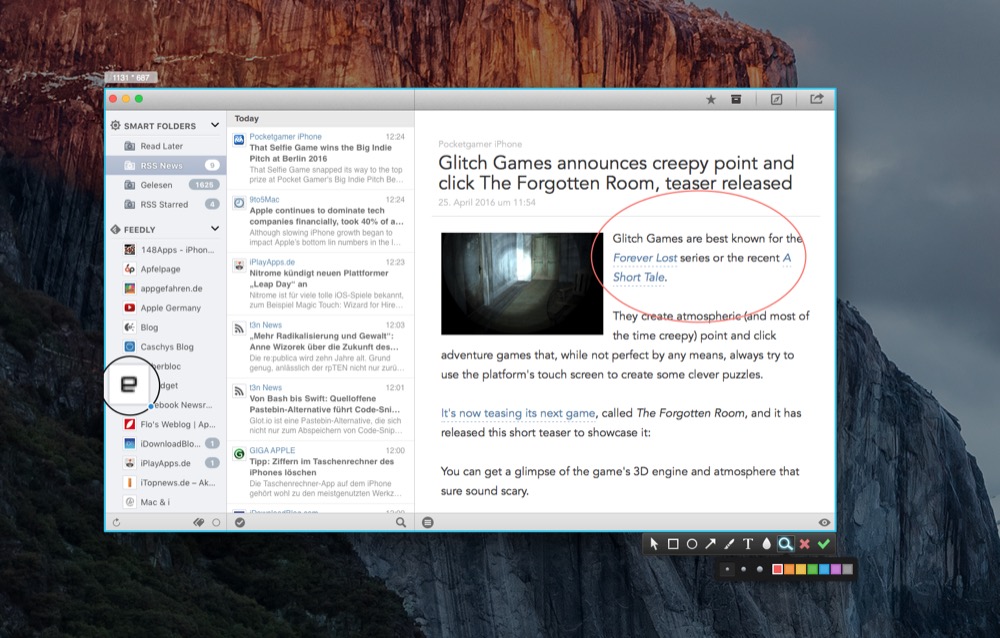This screenshot has width=1000, height=638.
Task: Choose the green color swatch
Action: (812, 569)
